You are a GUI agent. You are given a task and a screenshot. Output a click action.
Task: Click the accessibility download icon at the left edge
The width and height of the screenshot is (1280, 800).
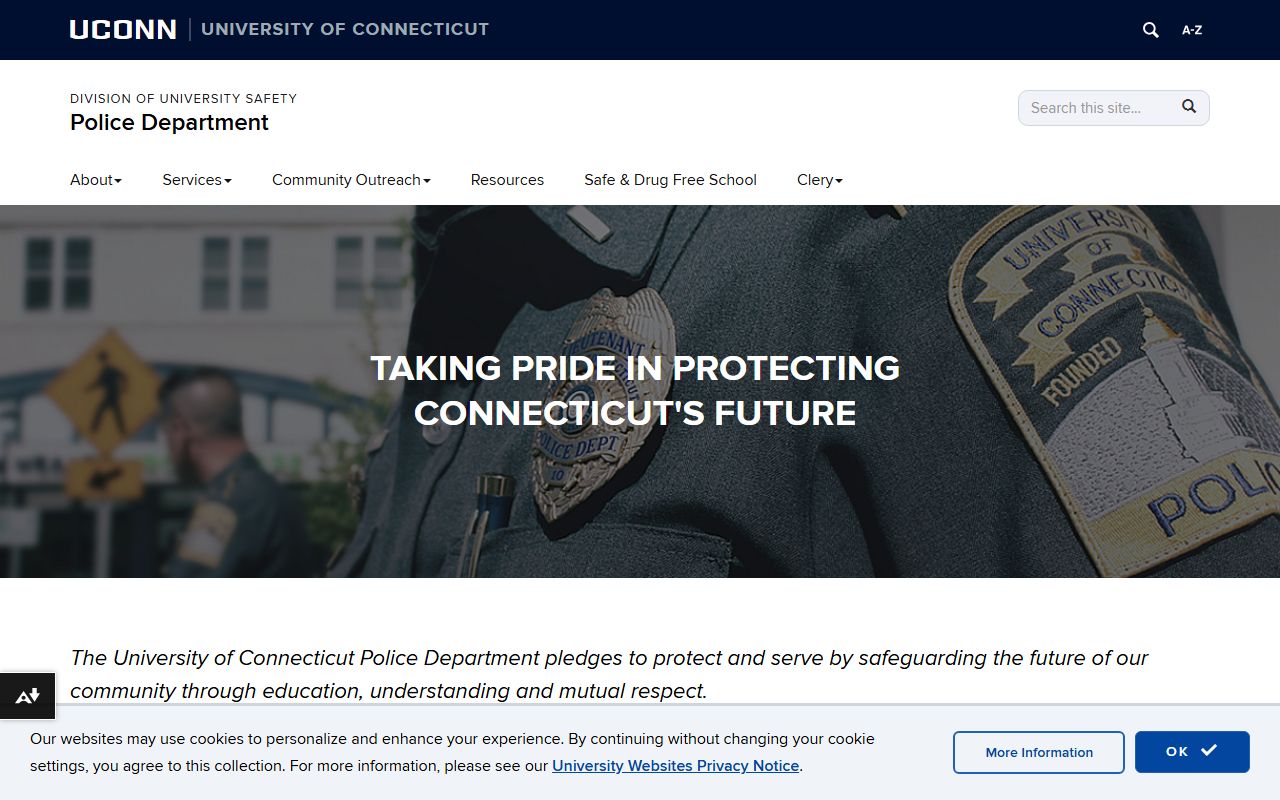(27, 696)
